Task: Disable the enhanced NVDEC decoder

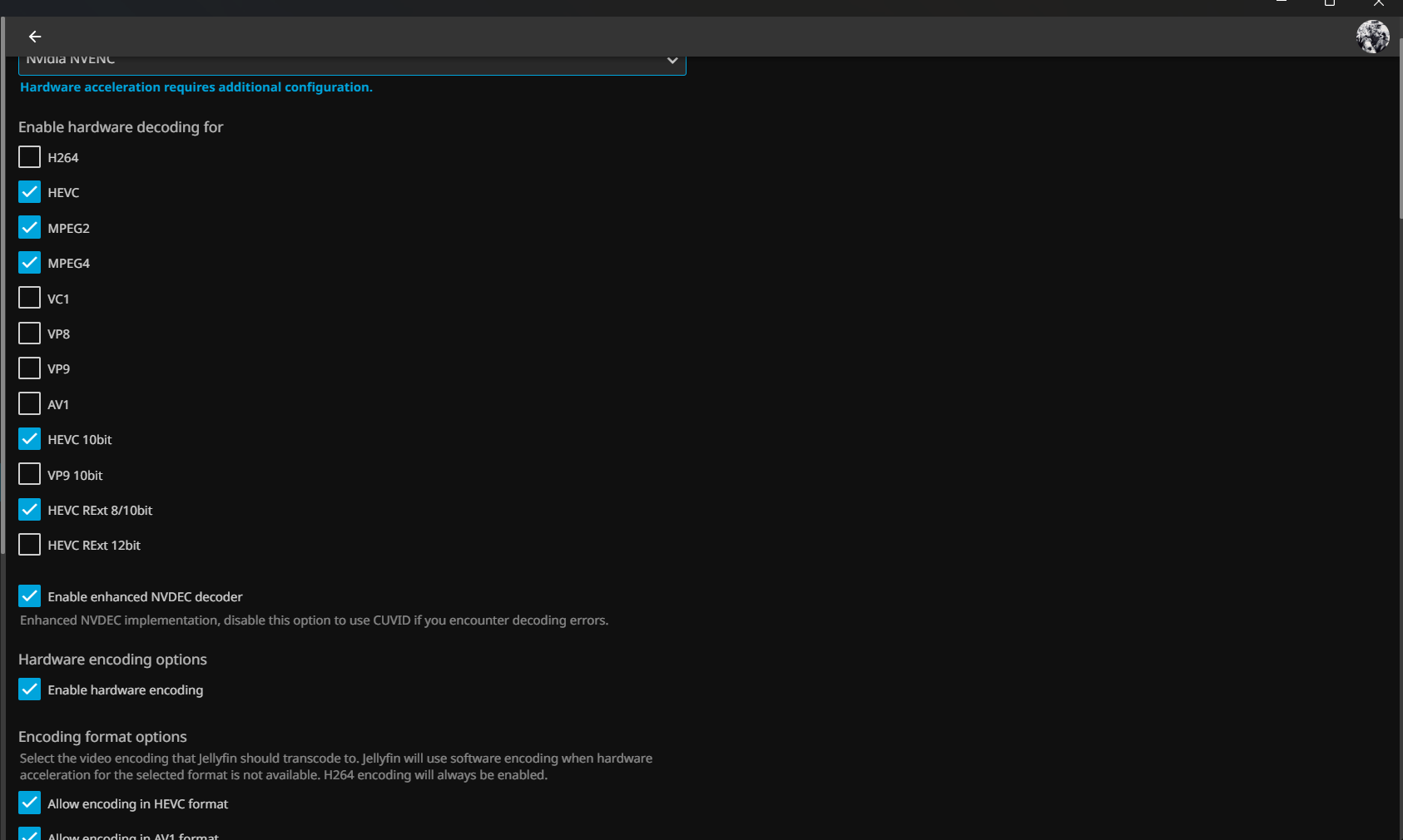Action: pos(29,596)
